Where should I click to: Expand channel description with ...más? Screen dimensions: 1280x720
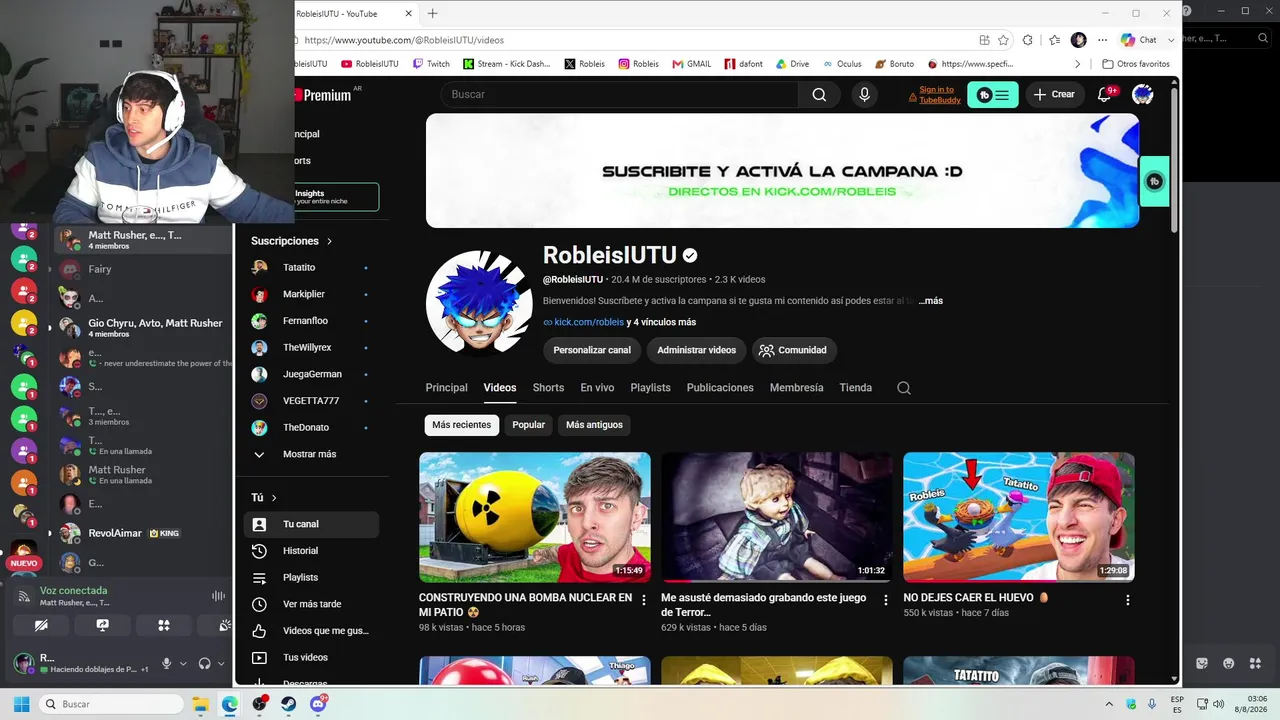point(930,301)
